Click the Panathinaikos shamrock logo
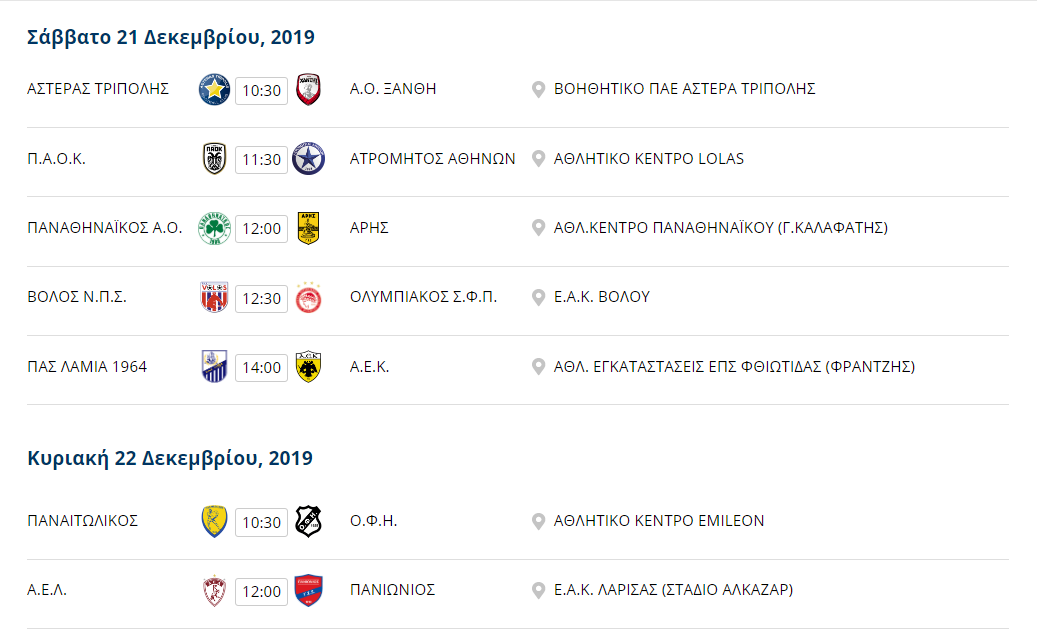This screenshot has width=1037, height=629. (x=214, y=228)
